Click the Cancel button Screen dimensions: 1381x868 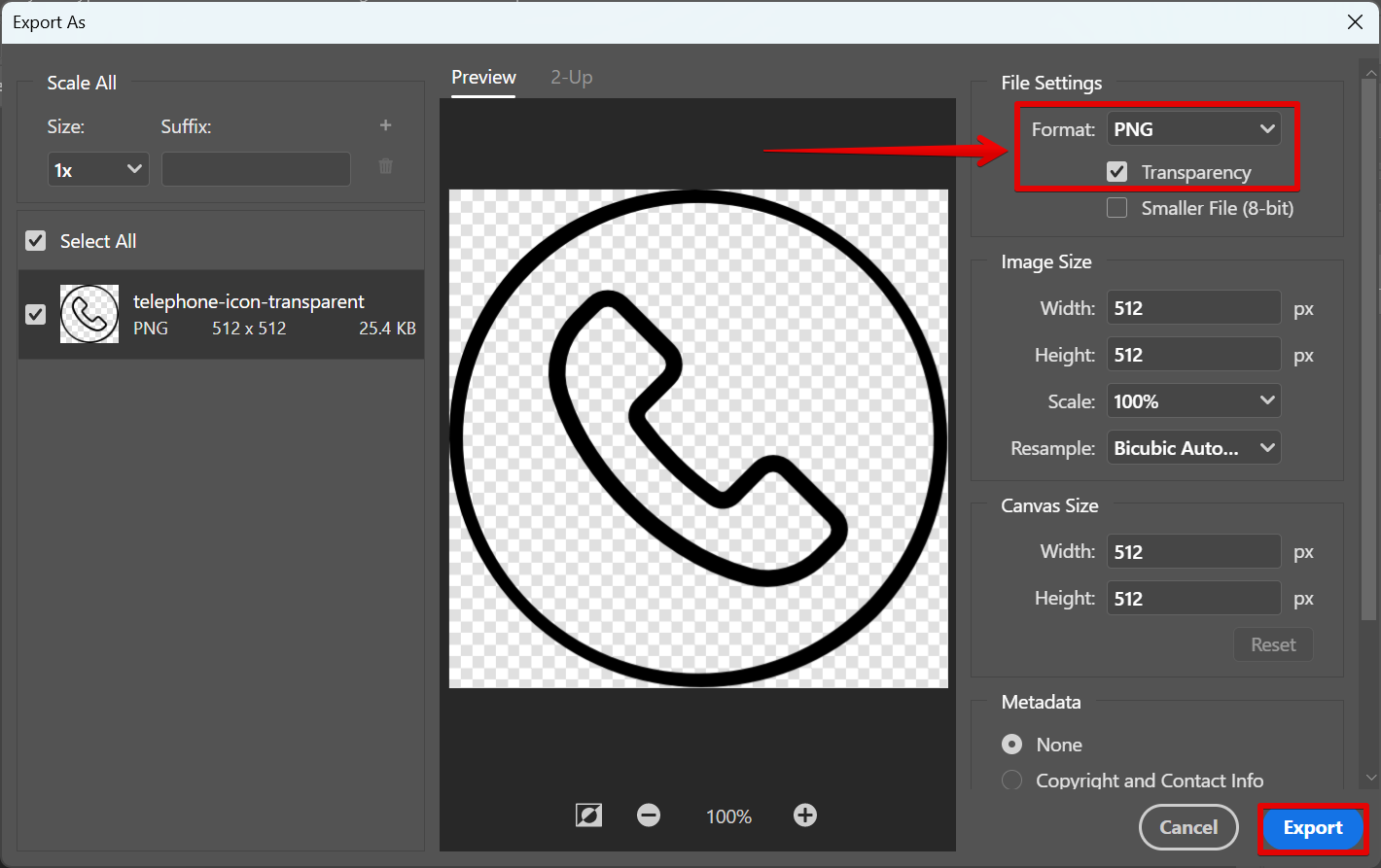1187,828
